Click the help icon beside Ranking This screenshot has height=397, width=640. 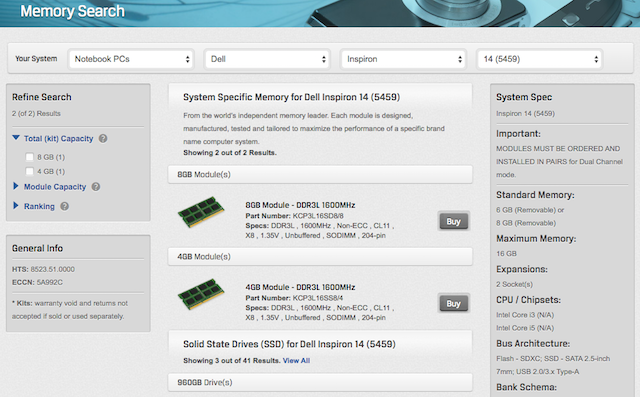[x=64, y=206]
